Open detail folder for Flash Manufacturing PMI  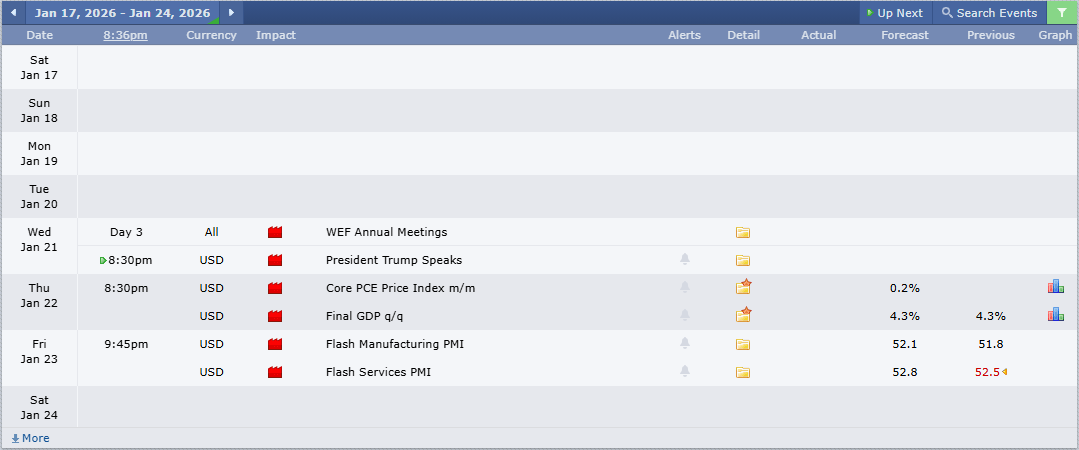(742, 345)
